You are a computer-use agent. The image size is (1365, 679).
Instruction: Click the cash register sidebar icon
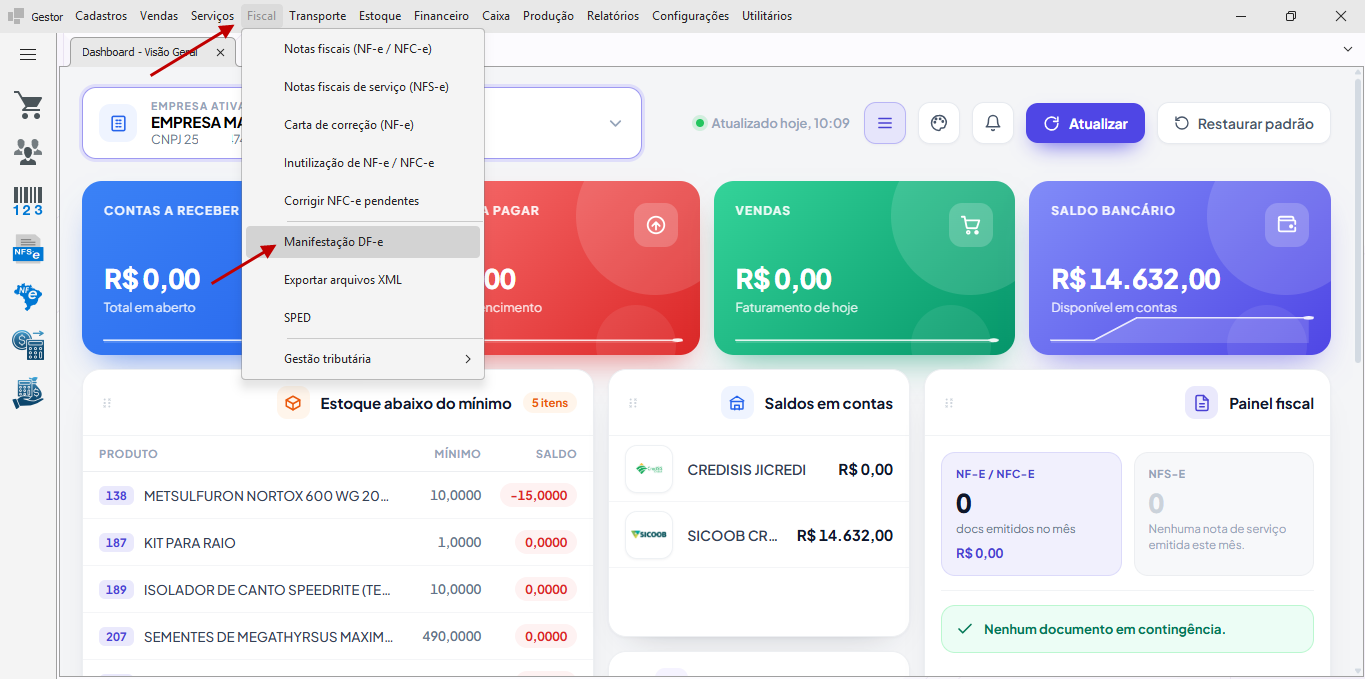click(28, 392)
